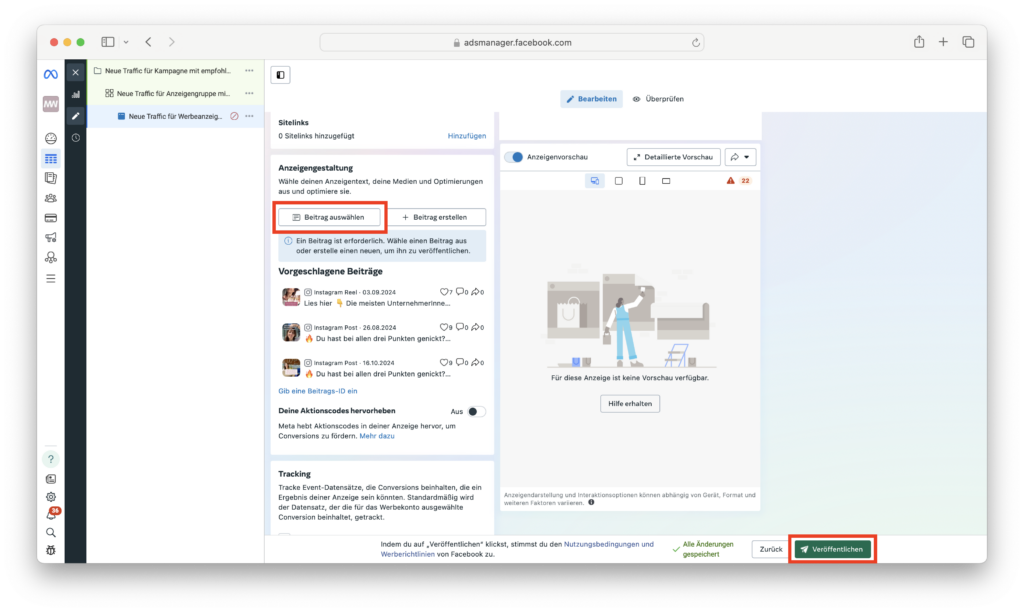
Task: Toggle the Safari sidebar button
Action: click(108, 42)
